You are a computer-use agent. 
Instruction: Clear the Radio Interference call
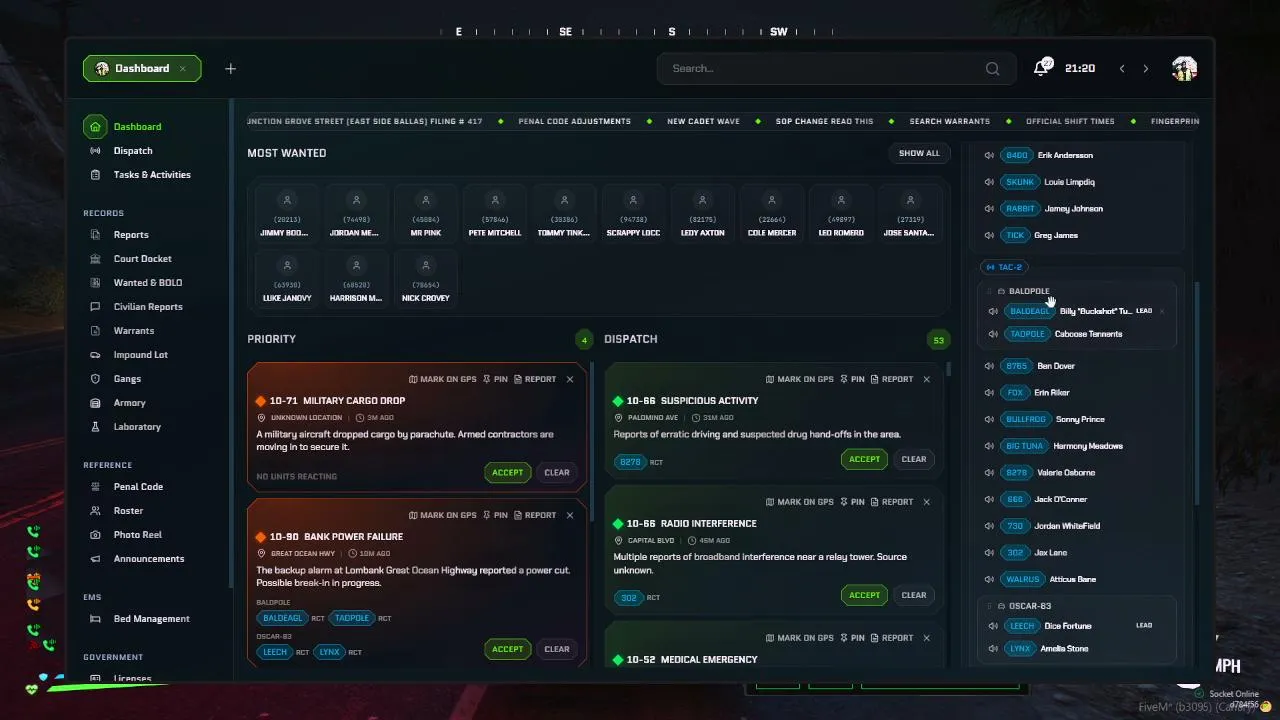pyautogui.click(x=914, y=595)
